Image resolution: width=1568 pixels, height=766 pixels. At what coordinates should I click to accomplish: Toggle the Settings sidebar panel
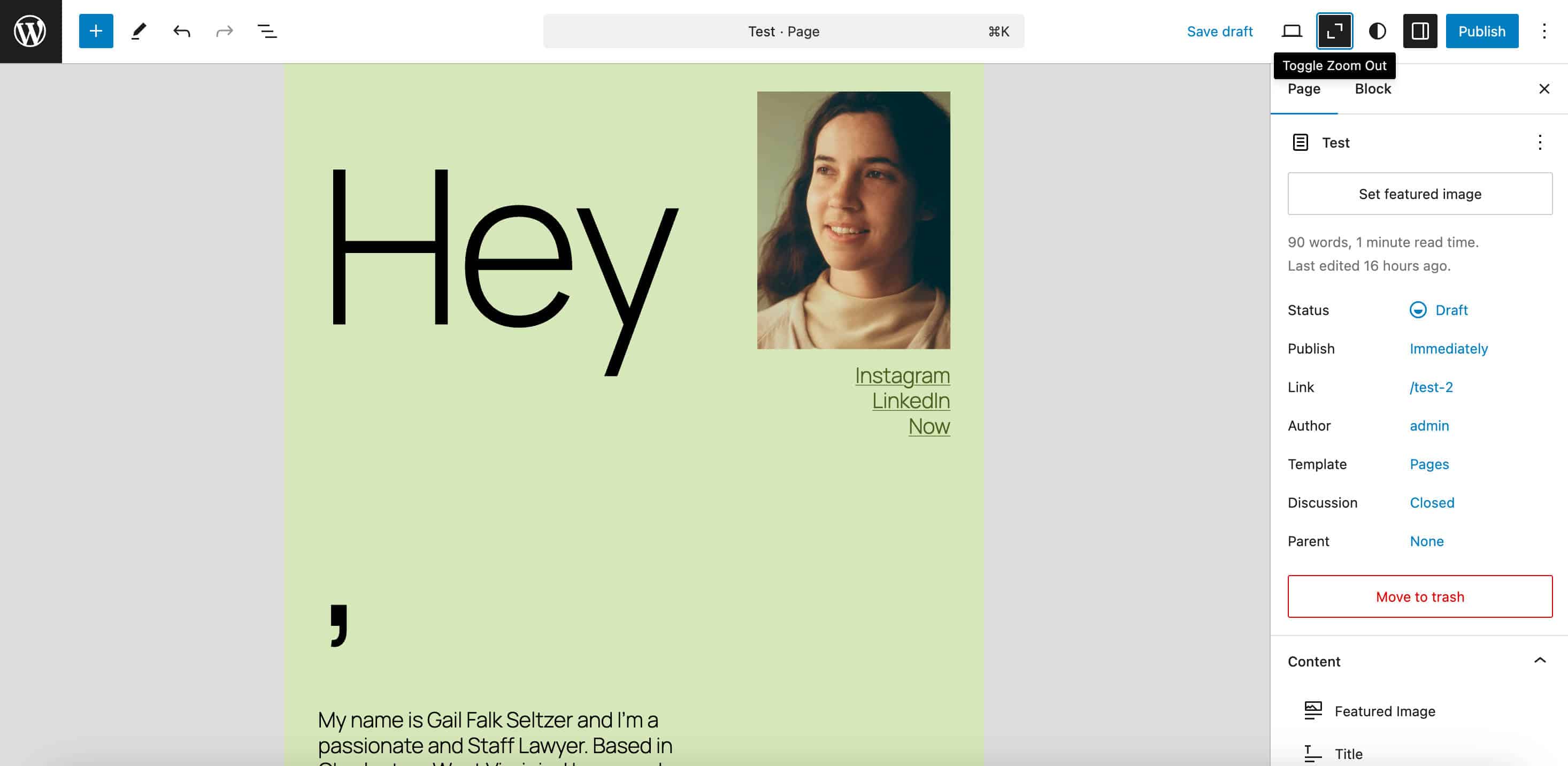coord(1419,31)
